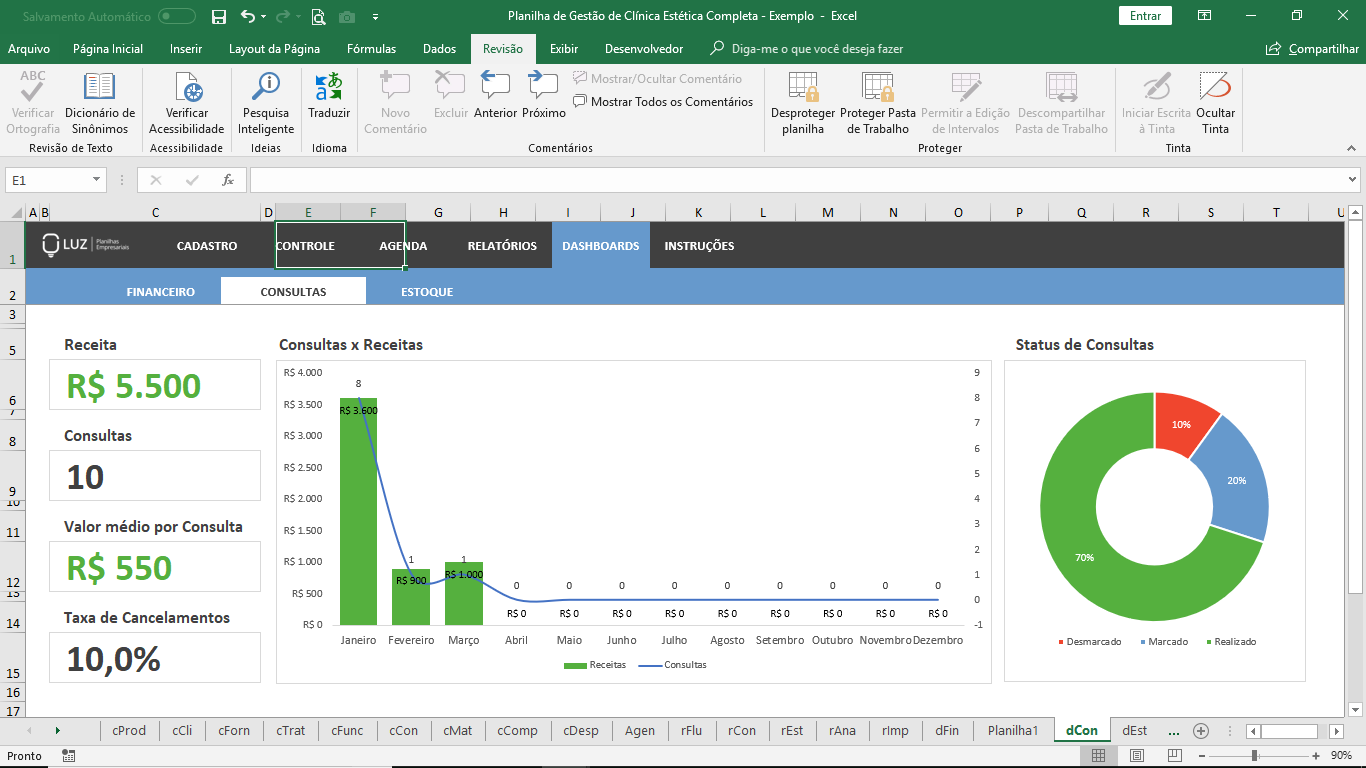The height and width of the screenshot is (768, 1366).
Task: Open the Dicionário de Sinônimos tool
Action: click(100, 103)
